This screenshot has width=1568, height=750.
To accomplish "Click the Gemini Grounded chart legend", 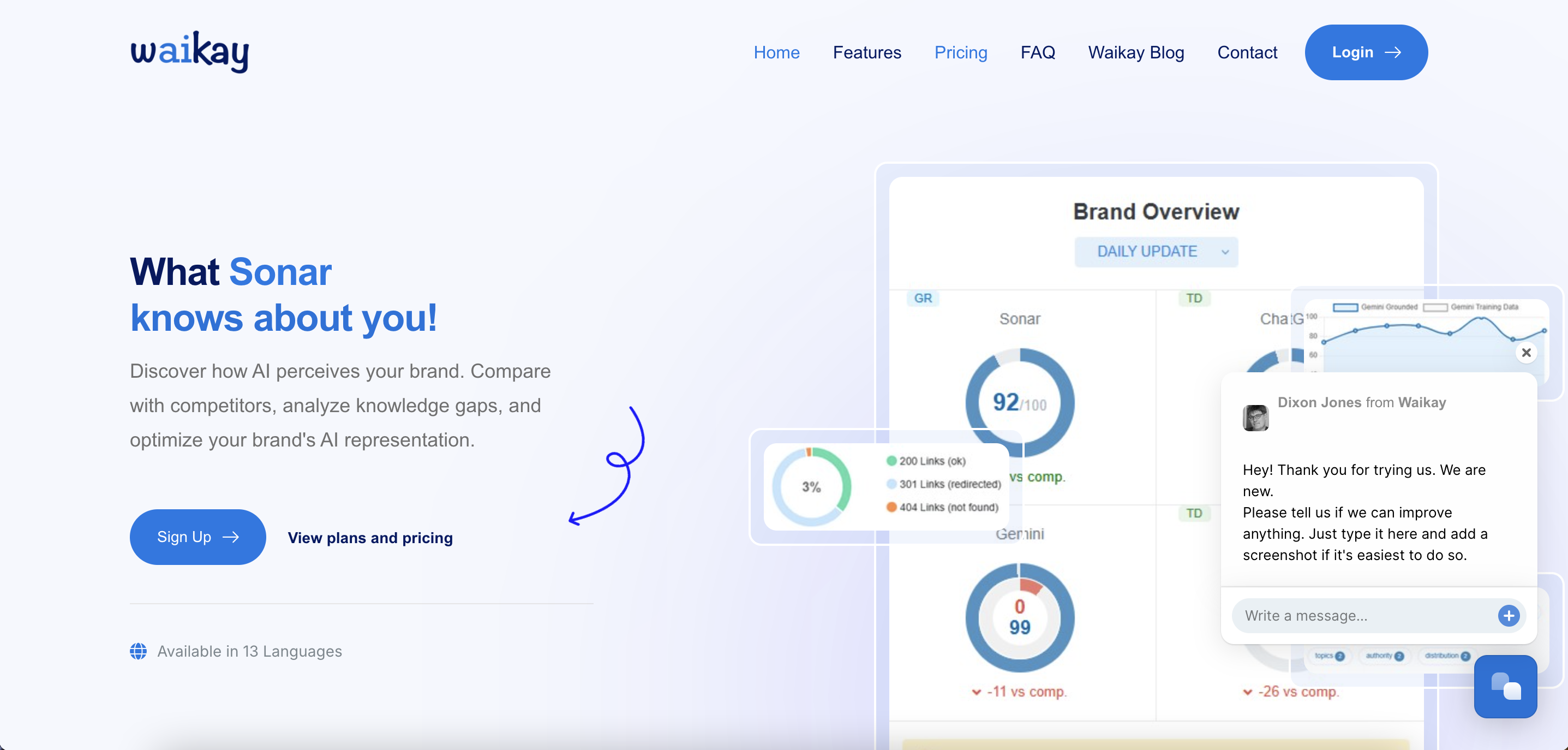I will pos(1375,307).
